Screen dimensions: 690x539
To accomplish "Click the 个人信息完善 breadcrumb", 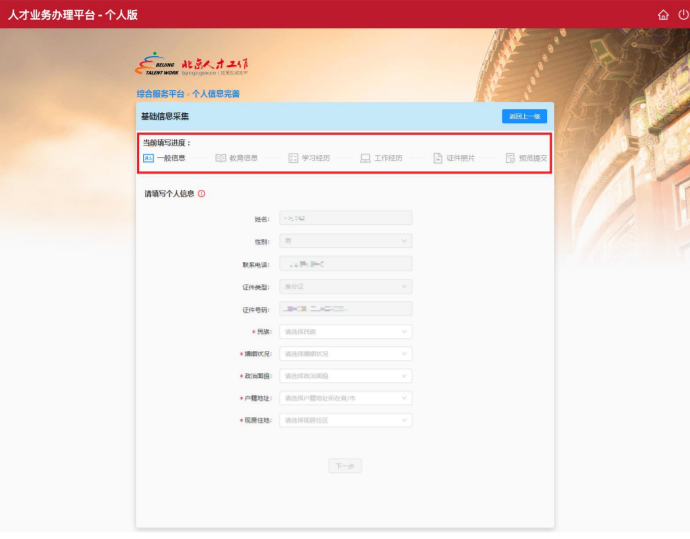I will point(216,94).
